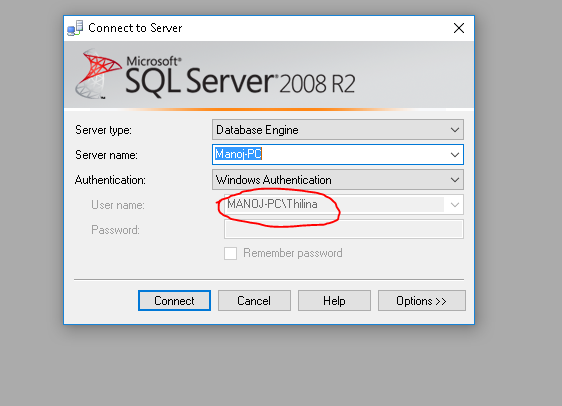Click the Connect to Server title icon
The height and width of the screenshot is (406, 562).
(75, 28)
